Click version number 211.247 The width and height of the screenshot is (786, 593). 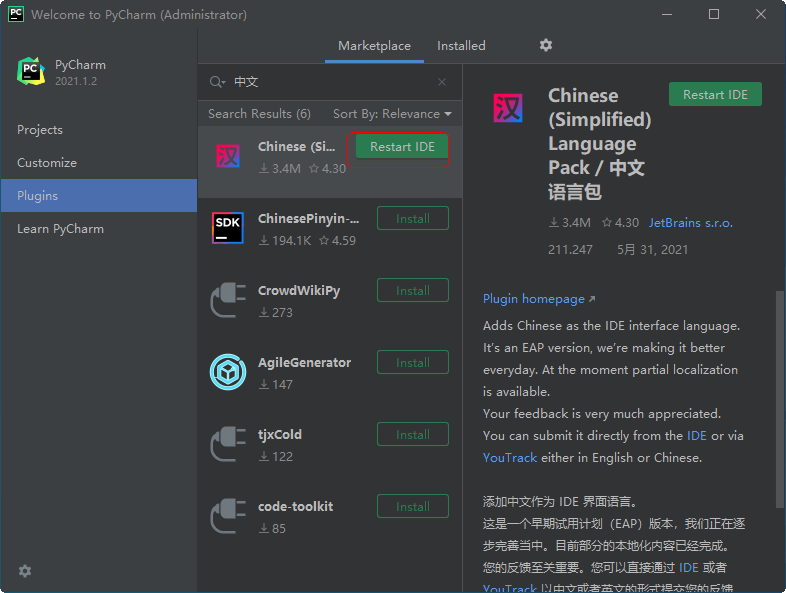click(570, 250)
